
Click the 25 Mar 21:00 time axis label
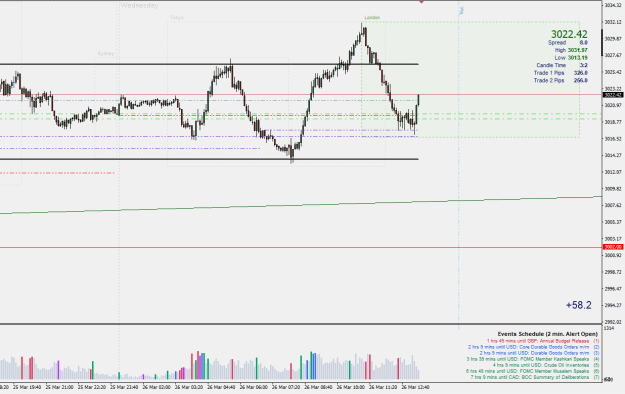pyautogui.click(x=59, y=387)
